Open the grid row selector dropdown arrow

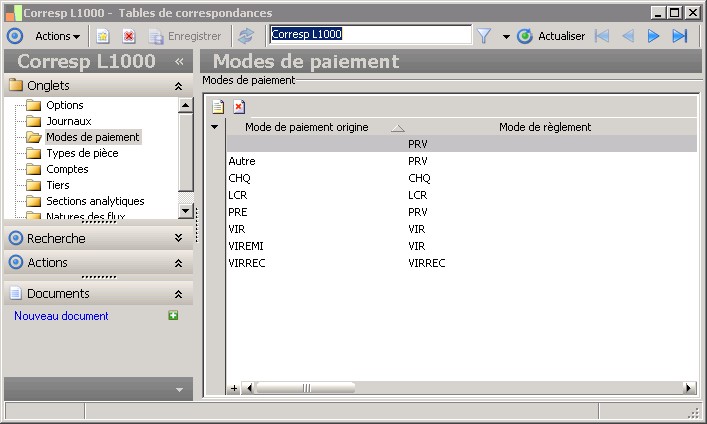pyautogui.click(x=215, y=127)
